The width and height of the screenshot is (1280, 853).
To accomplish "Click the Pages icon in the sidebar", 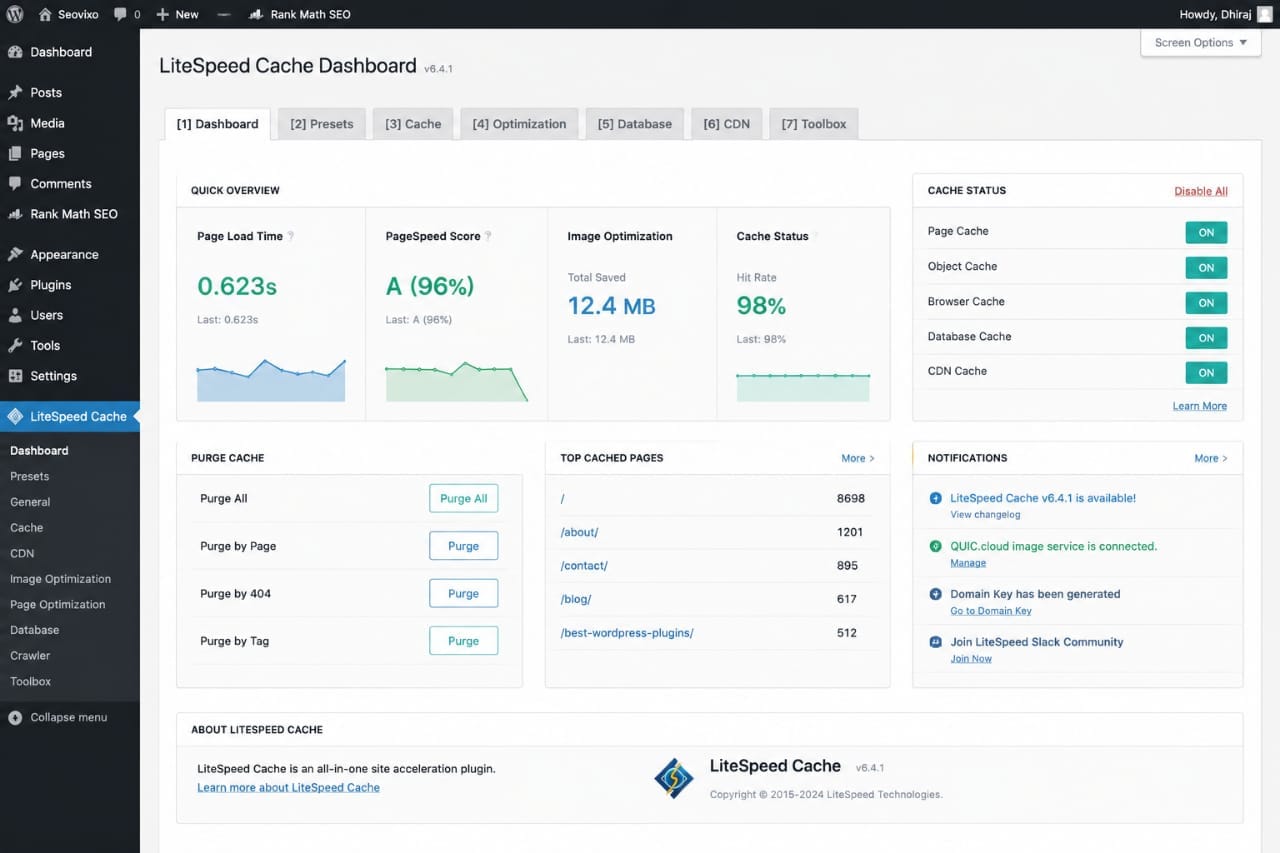I will (x=15, y=153).
